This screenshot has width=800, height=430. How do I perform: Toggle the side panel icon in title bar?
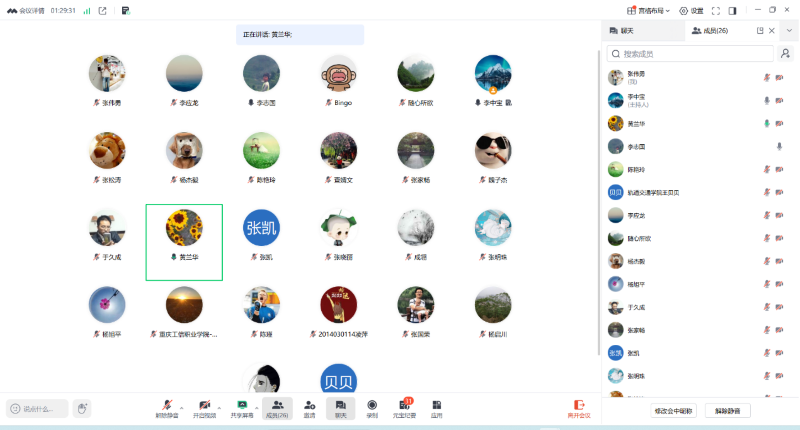(732, 11)
